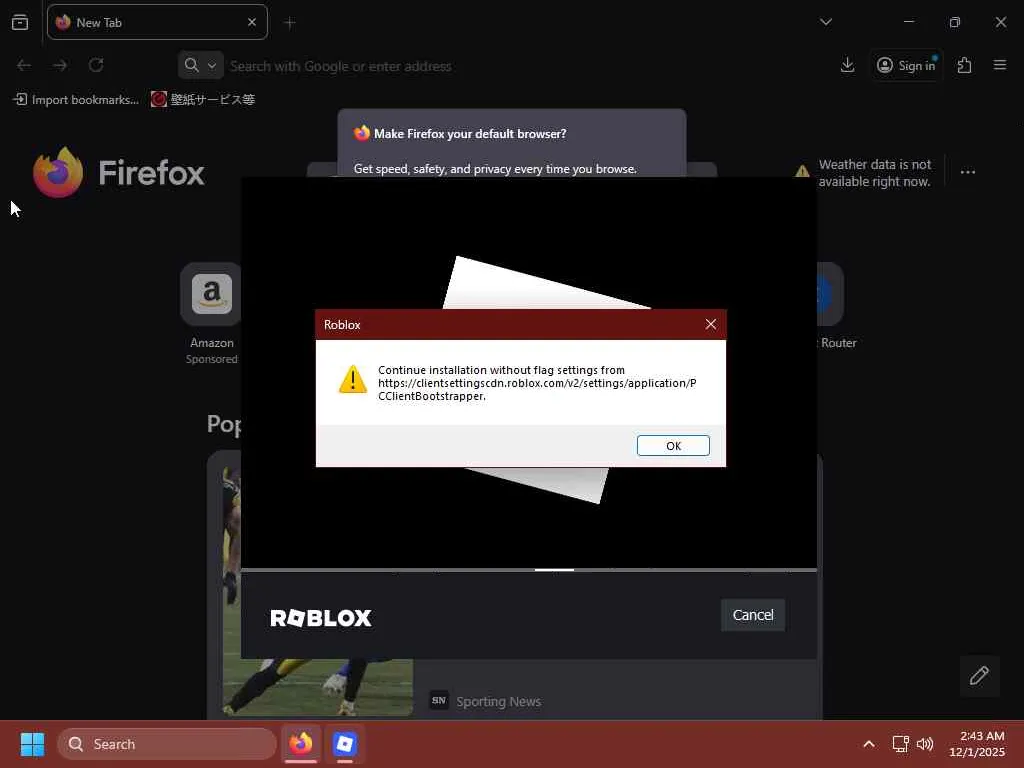Click the Roblox logo in installer window
The height and width of the screenshot is (768, 1024).
[x=321, y=618]
